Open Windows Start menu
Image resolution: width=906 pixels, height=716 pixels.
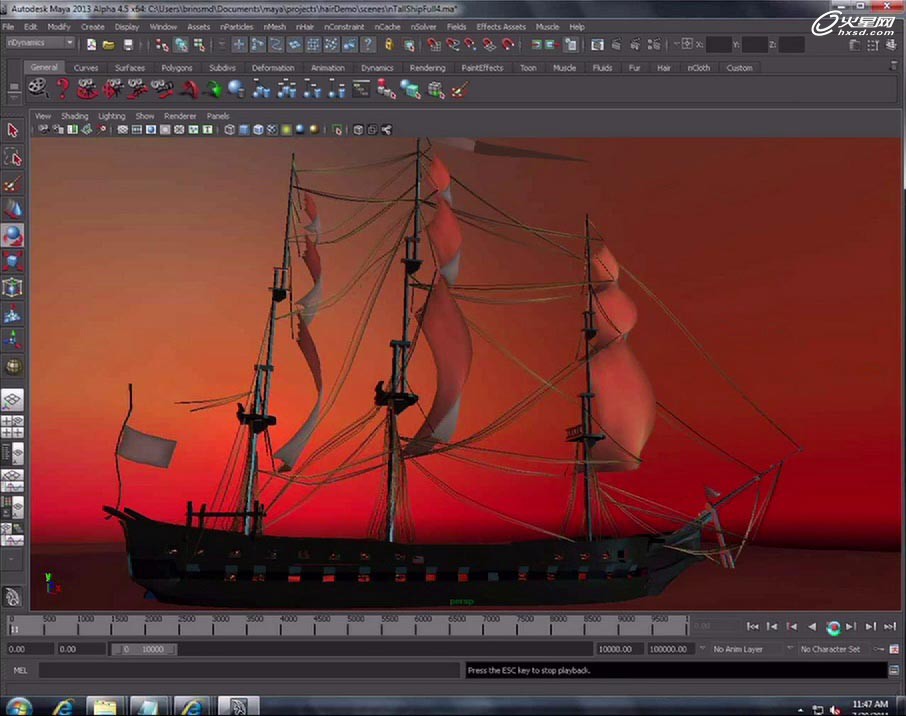(17, 706)
